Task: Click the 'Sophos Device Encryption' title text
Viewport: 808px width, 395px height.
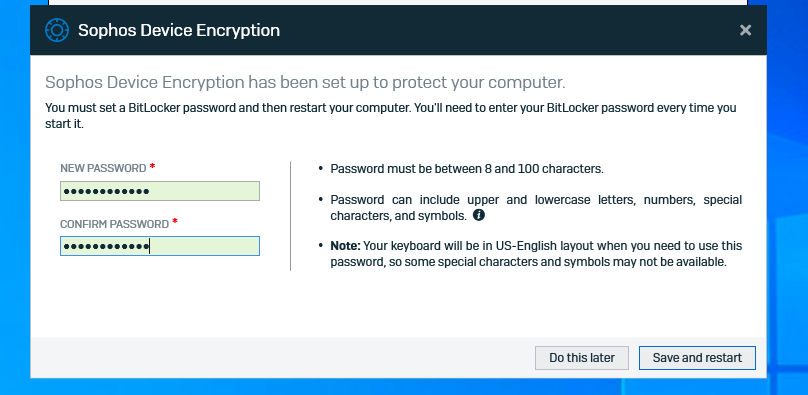Action: [x=179, y=30]
